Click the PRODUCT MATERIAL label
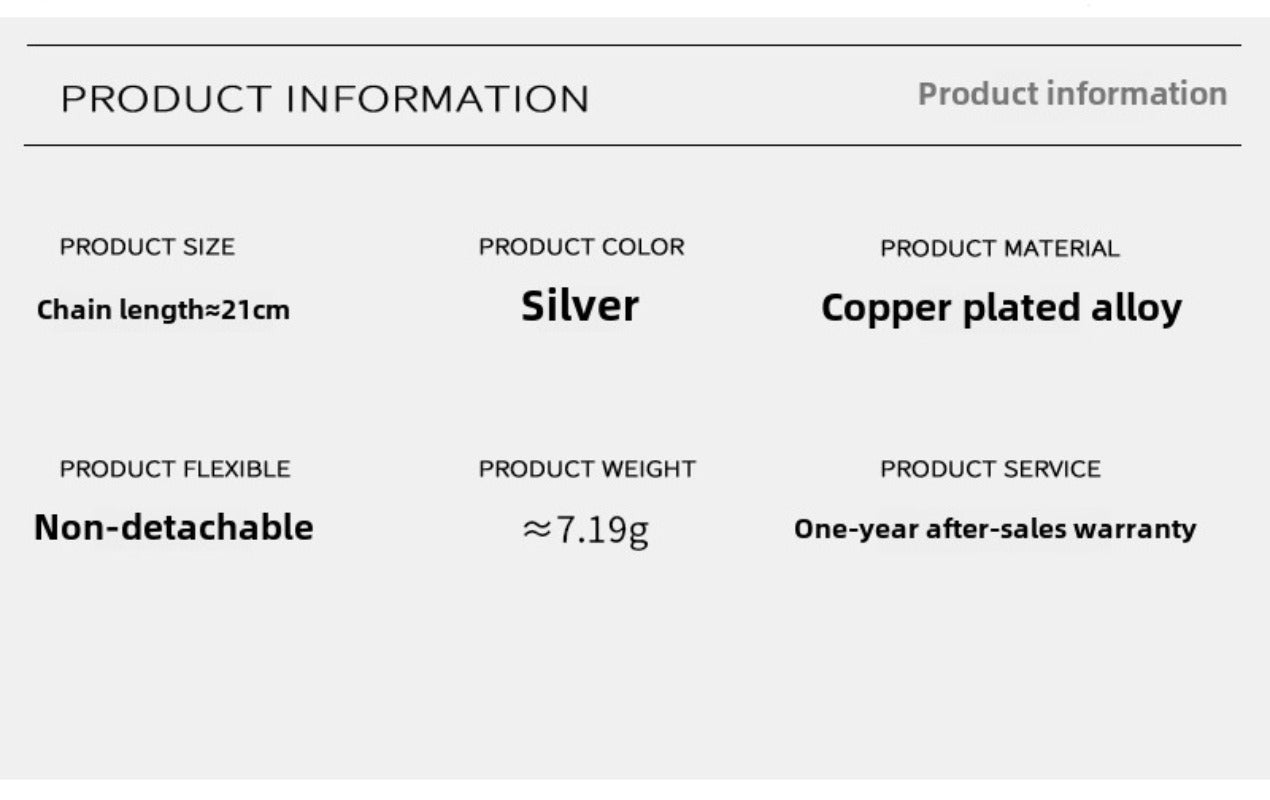Viewport: 1270px width, 800px height. coord(999,248)
